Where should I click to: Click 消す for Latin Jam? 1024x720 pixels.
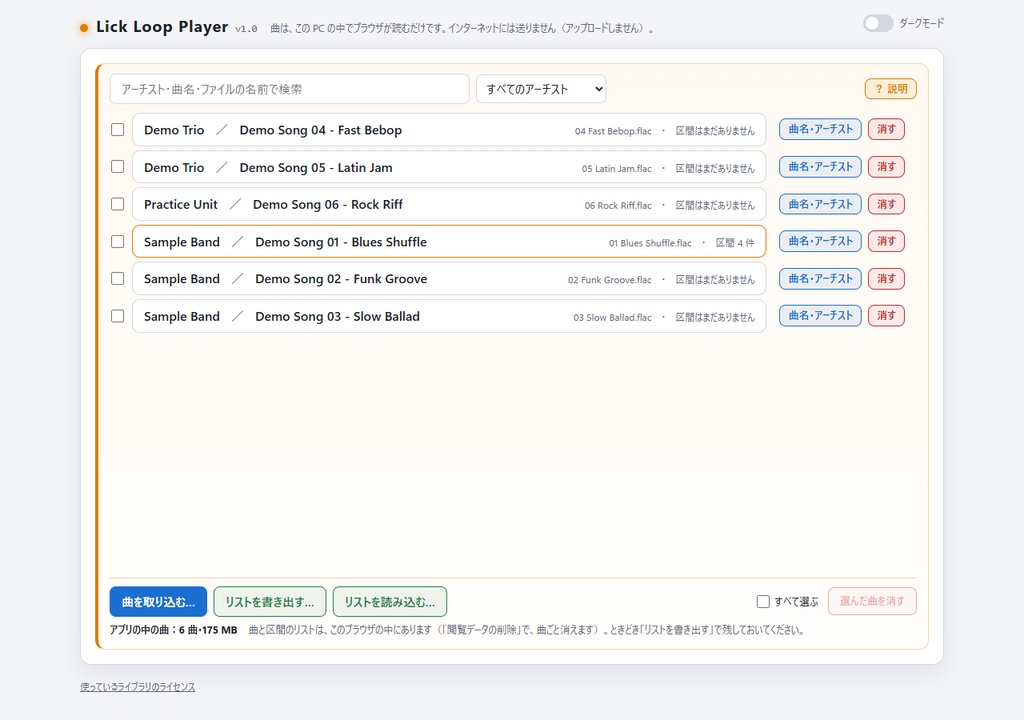pyautogui.click(x=886, y=167)
